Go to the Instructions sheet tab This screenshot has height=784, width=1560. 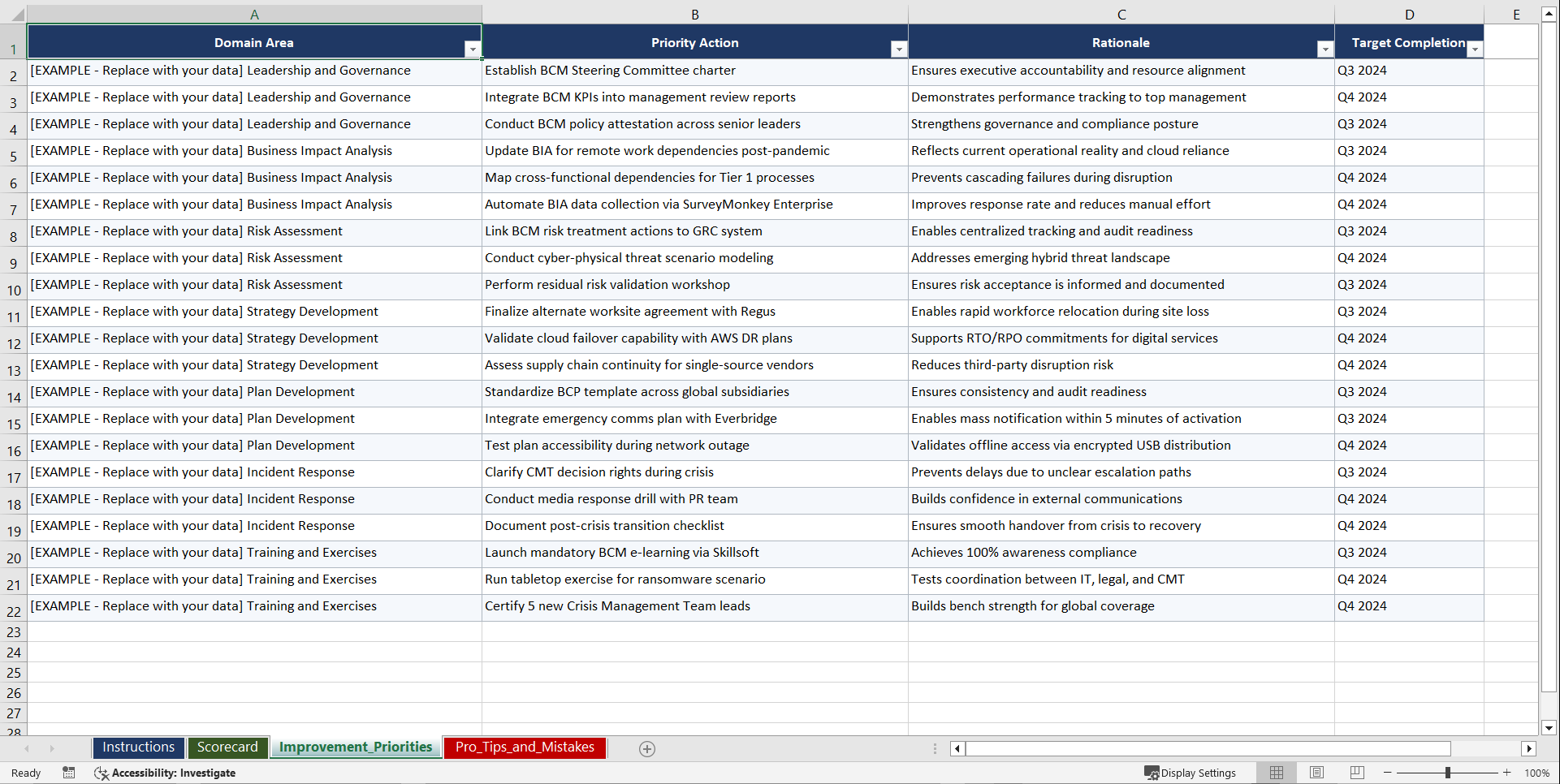click(138, 747)
